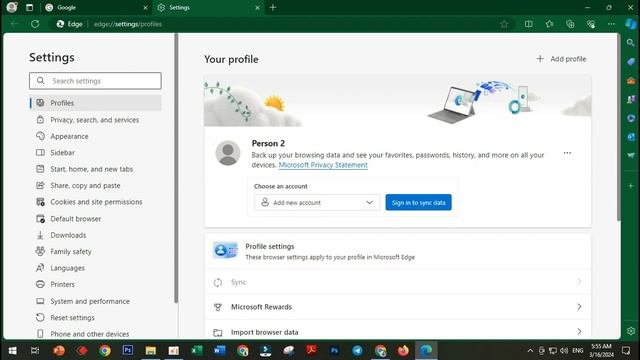Click the Search settings field
The image size is (640, 360).
pos(96,81)
